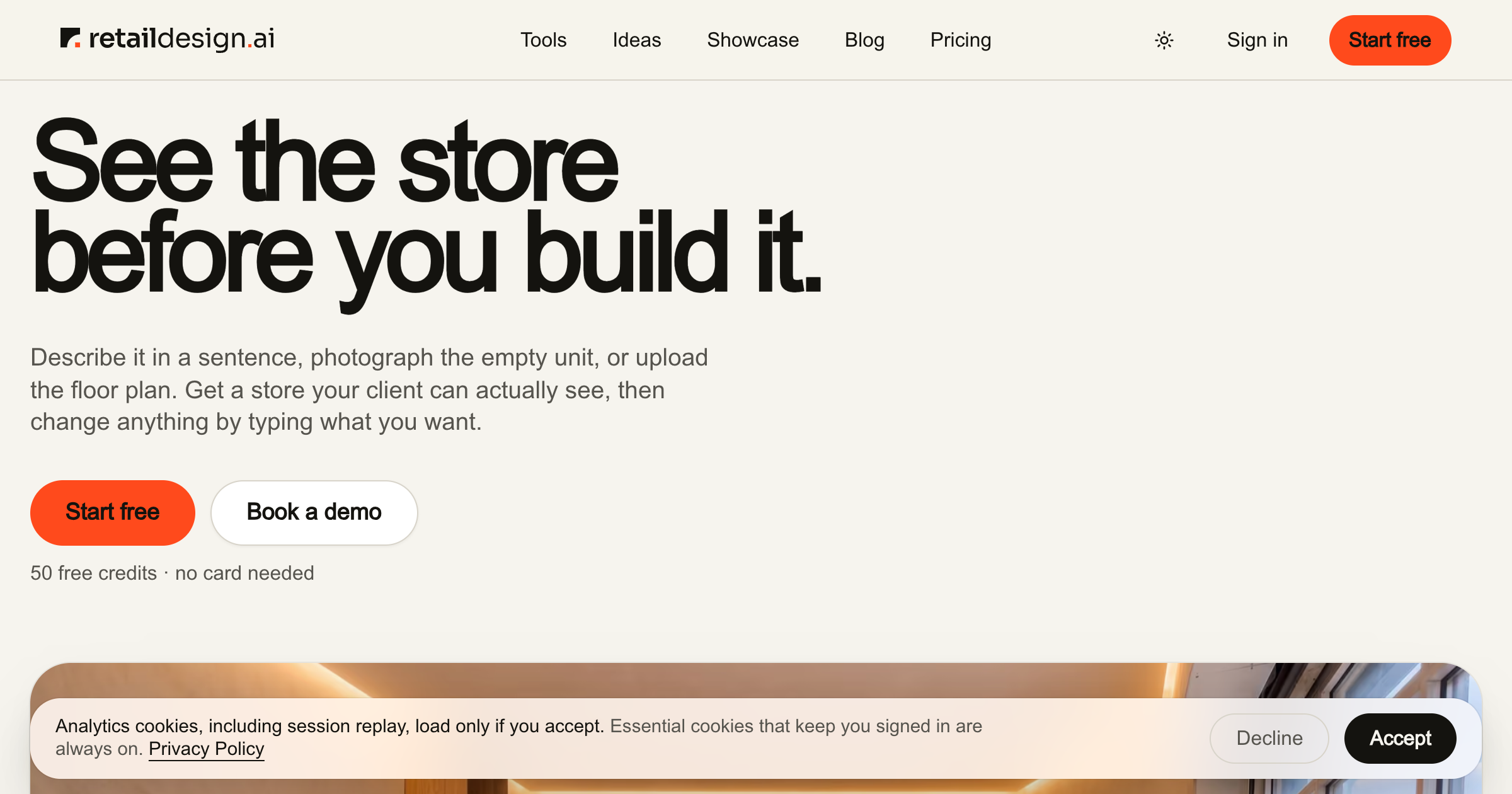1512x794 pixels.
Task: Accept analytics cookies
Action: [x=1400, y=738]
